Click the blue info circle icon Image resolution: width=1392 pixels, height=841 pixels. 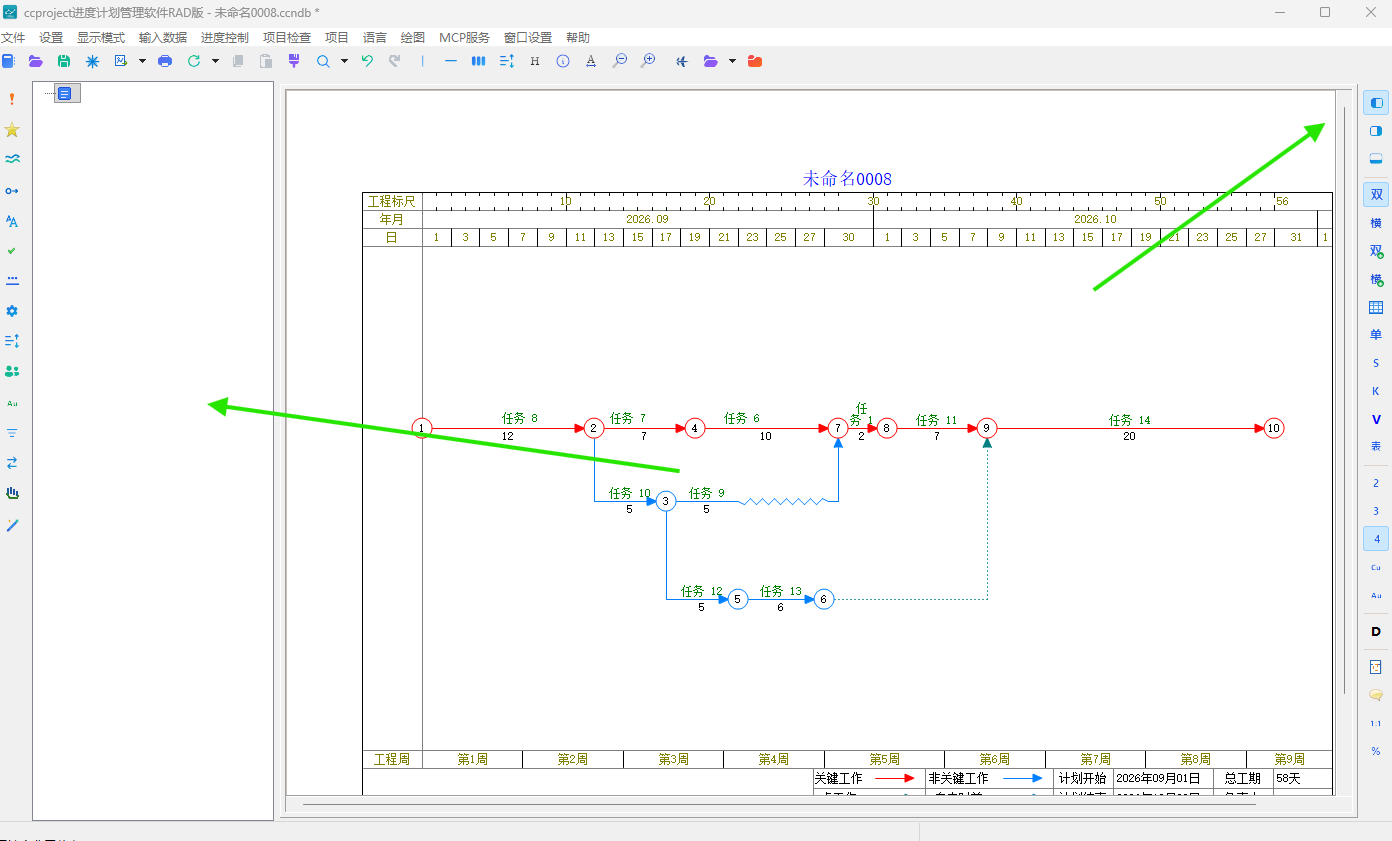pos(563,61)
